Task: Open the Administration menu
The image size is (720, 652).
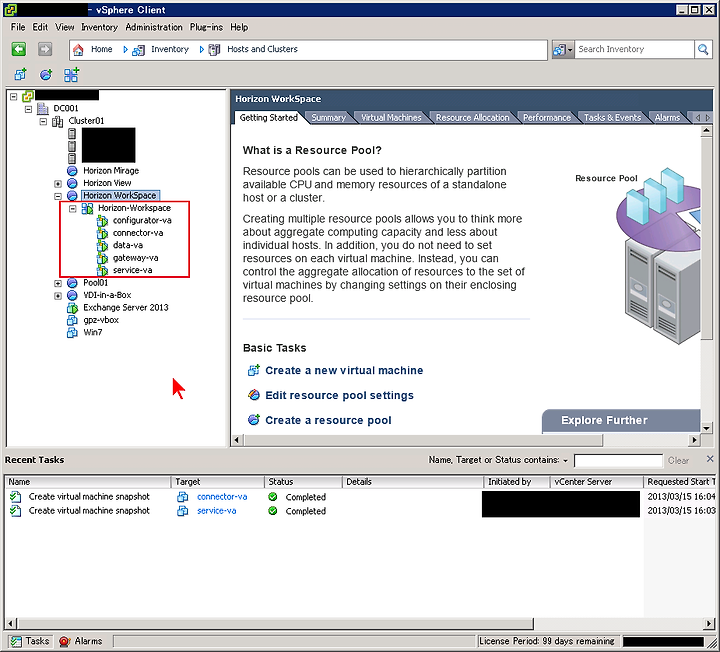Action: [154, 27]
